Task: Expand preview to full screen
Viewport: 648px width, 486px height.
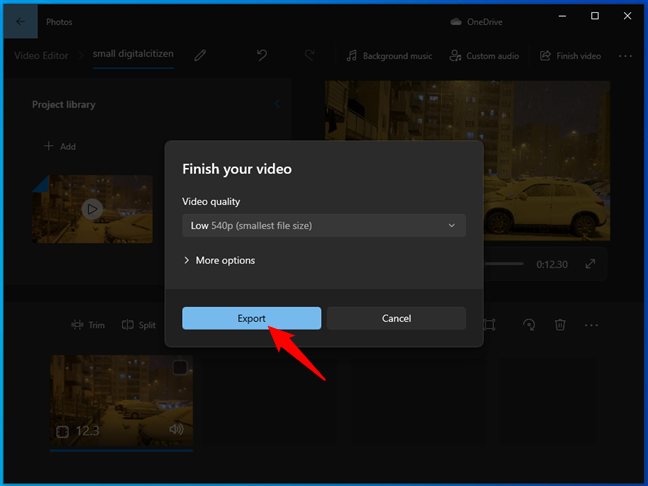Action: (x=590, y=264)
